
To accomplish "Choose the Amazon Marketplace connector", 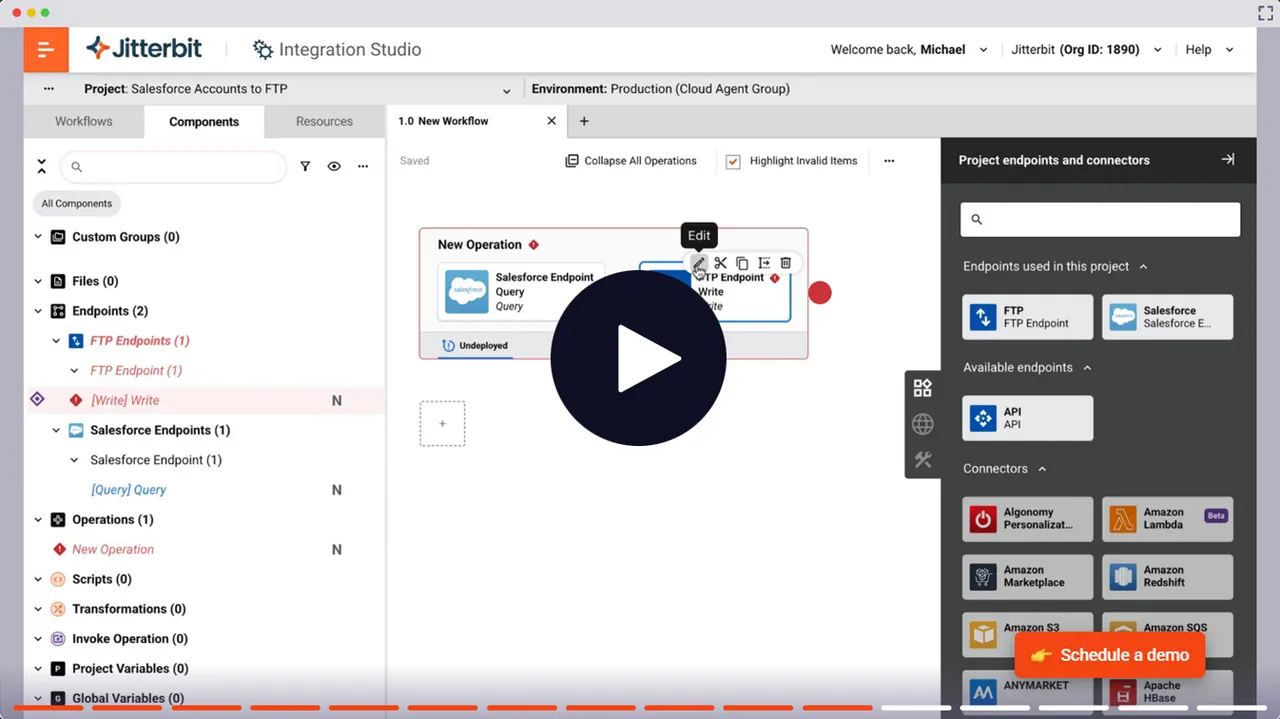I will 1028,577.
